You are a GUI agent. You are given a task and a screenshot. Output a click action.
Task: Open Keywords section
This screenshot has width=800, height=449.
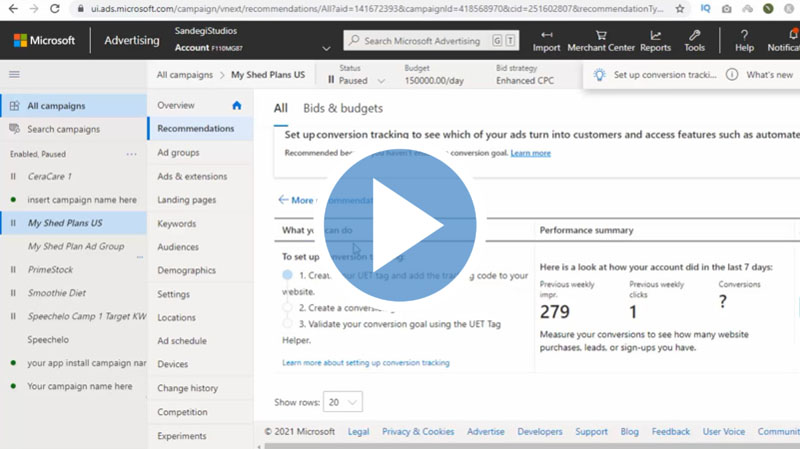(x=177, y=223)
